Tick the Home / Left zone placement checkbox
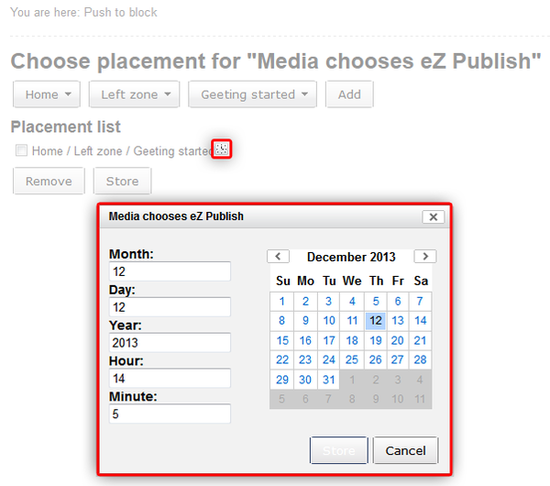This screenshot has width=550, height=486. coord(21,150)
